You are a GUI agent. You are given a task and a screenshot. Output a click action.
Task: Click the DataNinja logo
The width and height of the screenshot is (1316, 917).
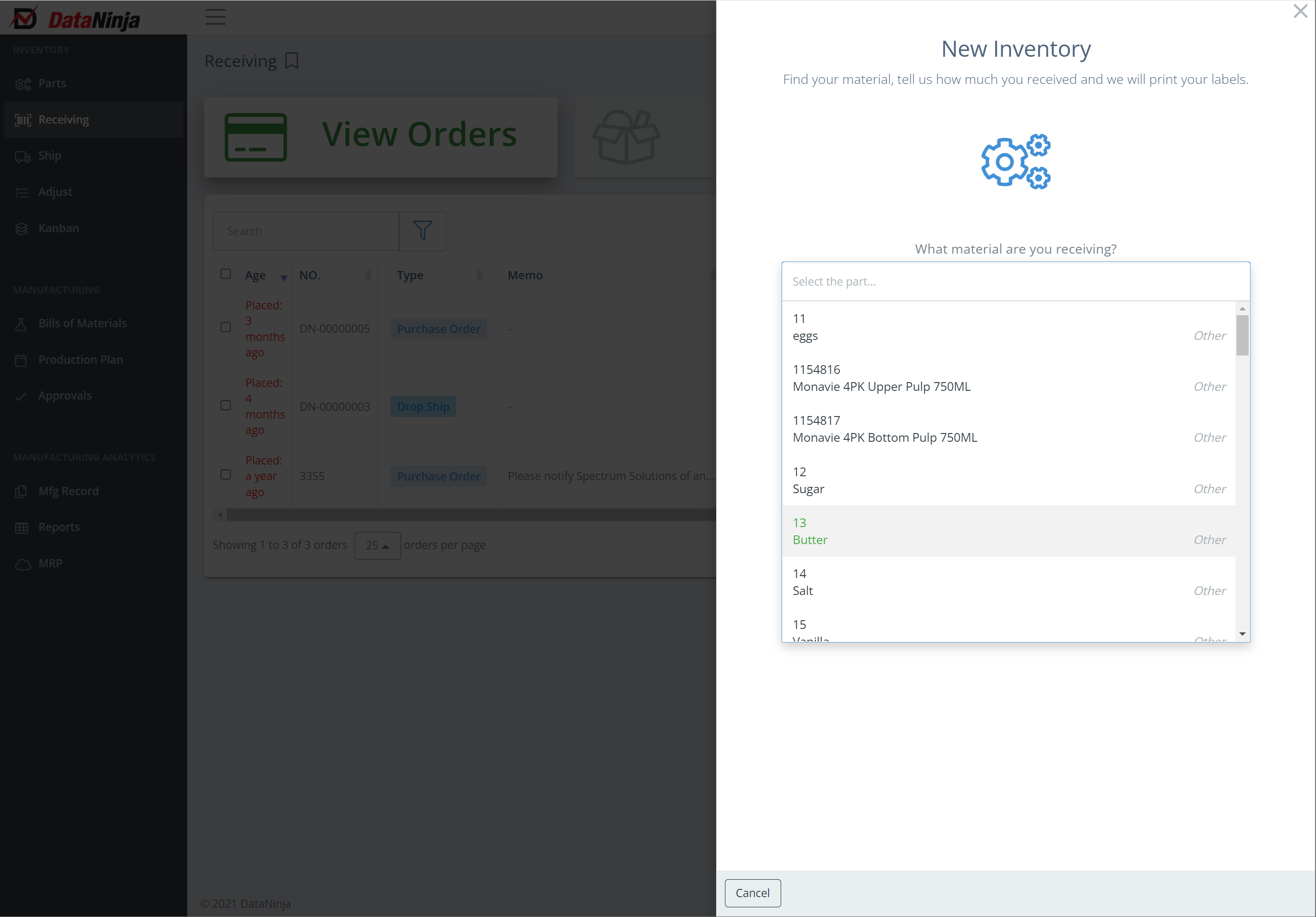75,19
